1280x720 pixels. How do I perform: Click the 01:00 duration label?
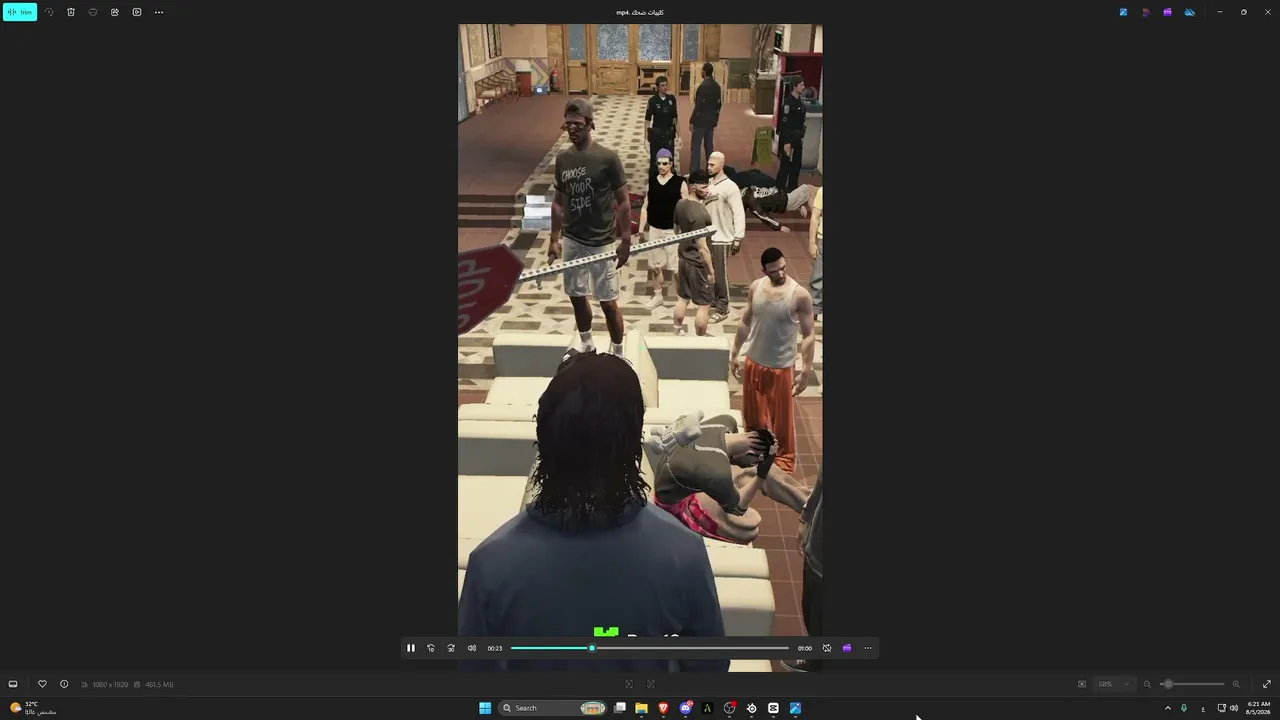pos(805,648)
